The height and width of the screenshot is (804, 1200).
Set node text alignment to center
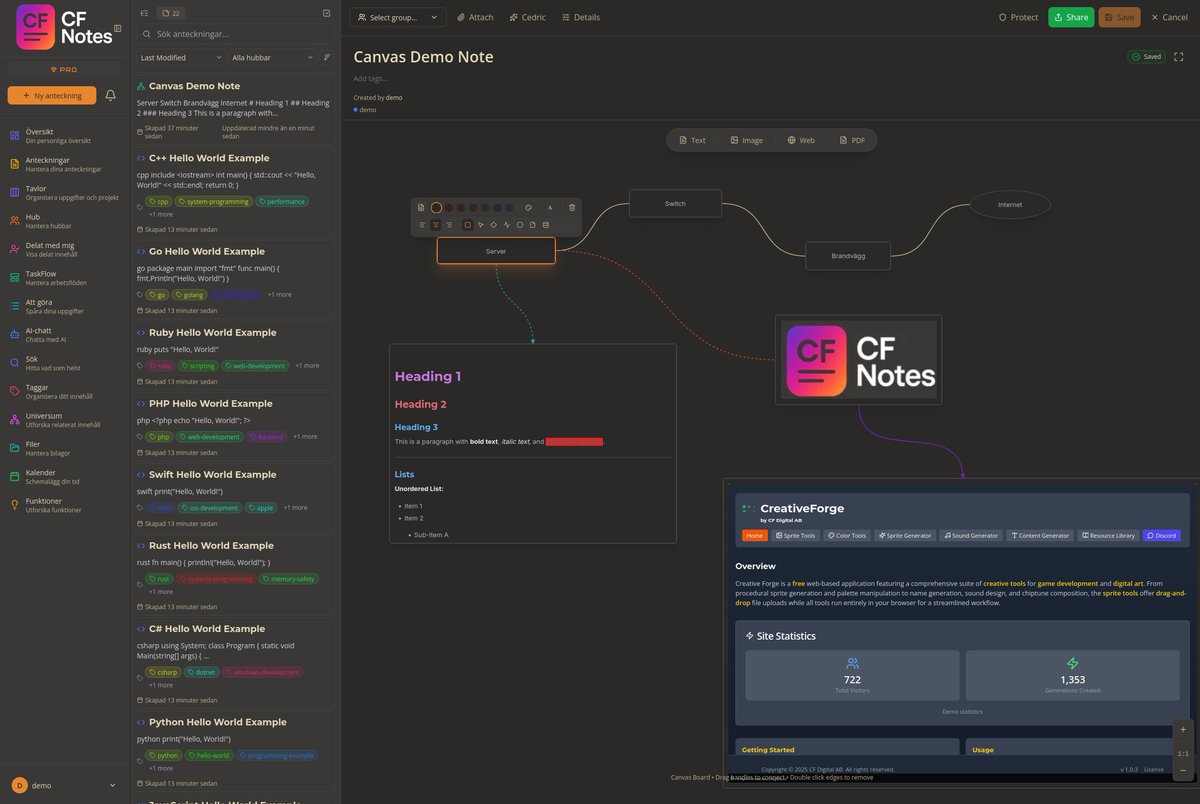(435, 225)
